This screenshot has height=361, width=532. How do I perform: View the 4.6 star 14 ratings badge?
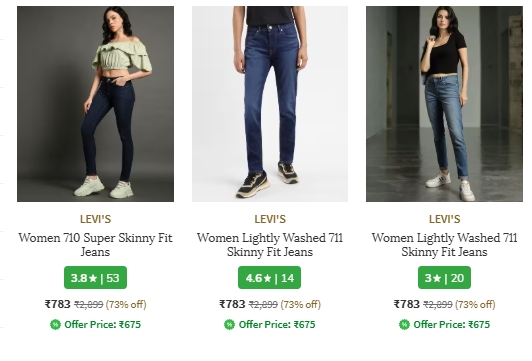click(x=269, y=278)
